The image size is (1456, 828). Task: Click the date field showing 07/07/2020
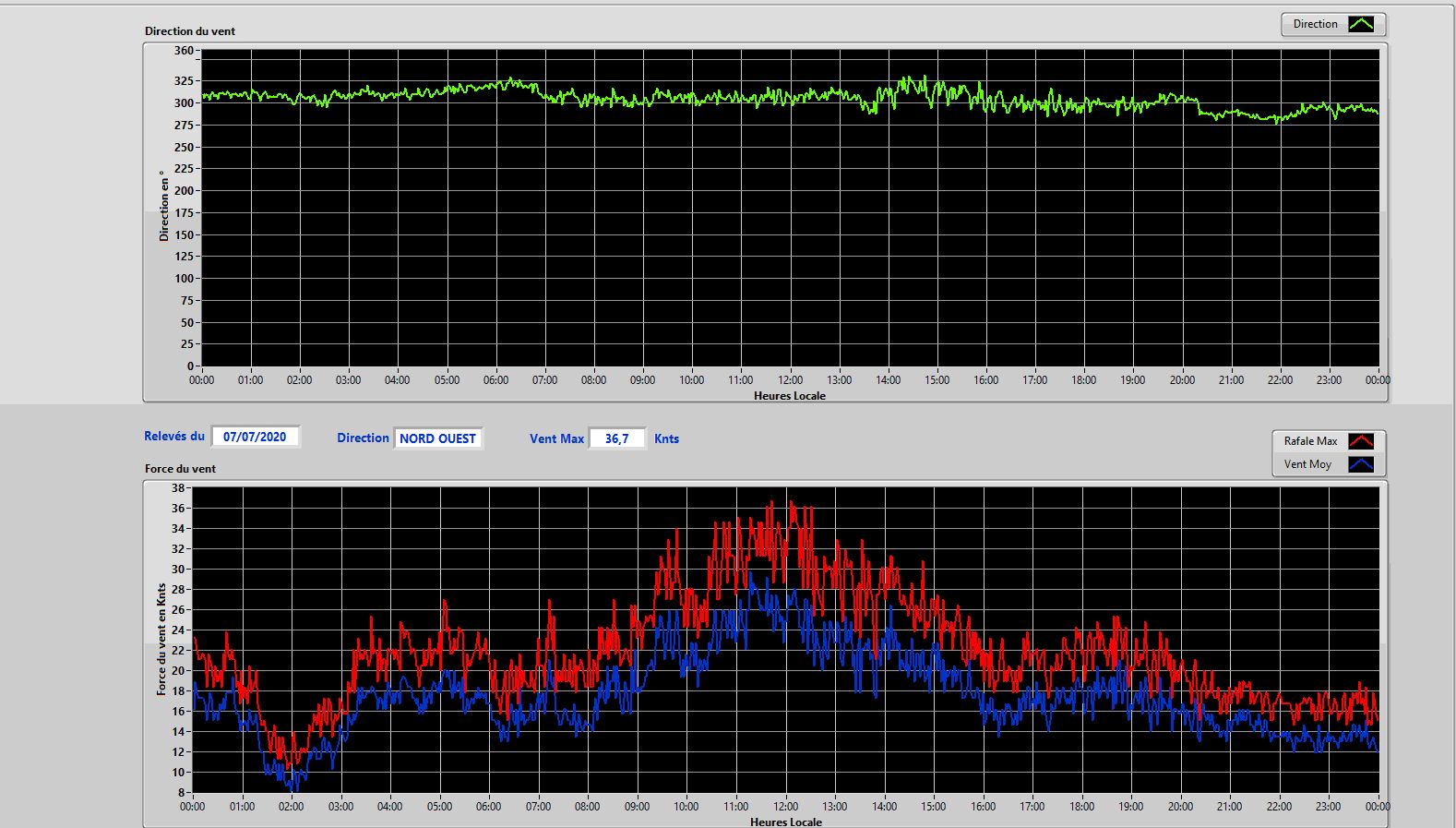[x=256, y=437]
